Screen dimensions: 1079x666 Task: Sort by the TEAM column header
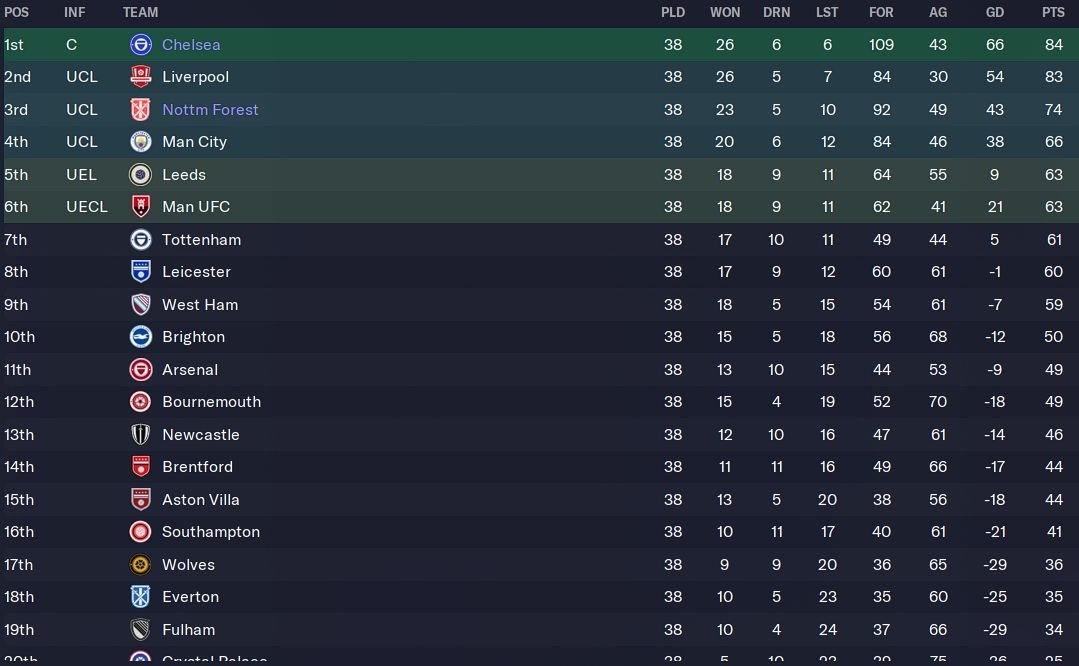(141, 12)
